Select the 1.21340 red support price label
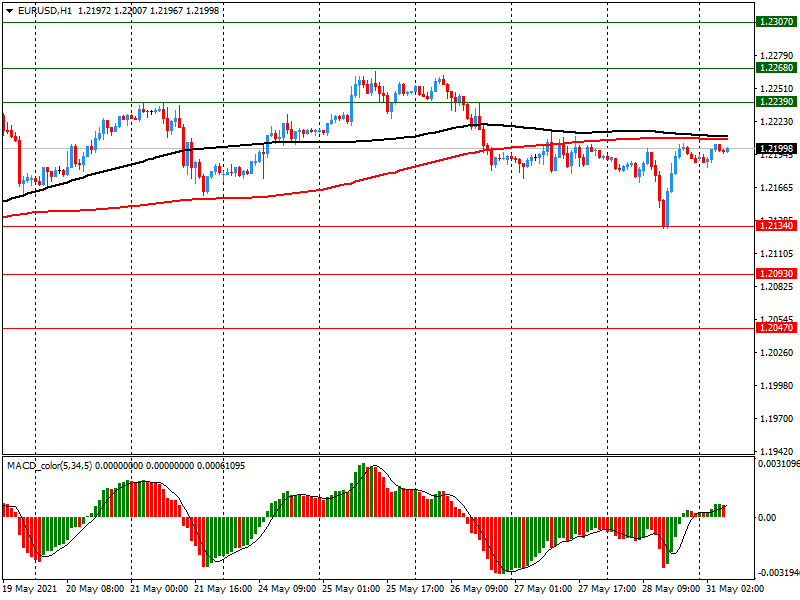This screenshot has width=800, height=600. [776, 226]
